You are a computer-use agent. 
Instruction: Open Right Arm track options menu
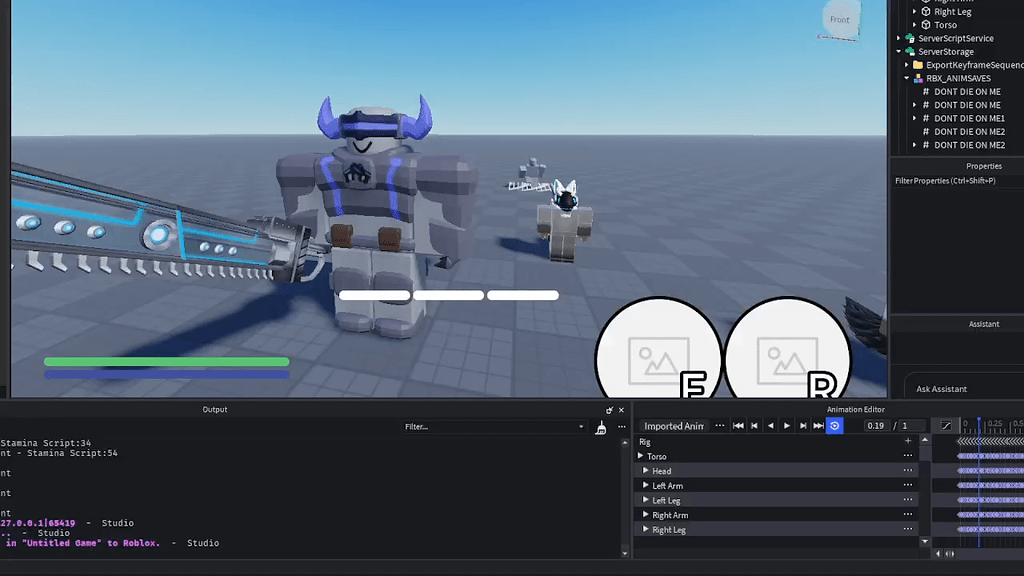coord(908,515)
